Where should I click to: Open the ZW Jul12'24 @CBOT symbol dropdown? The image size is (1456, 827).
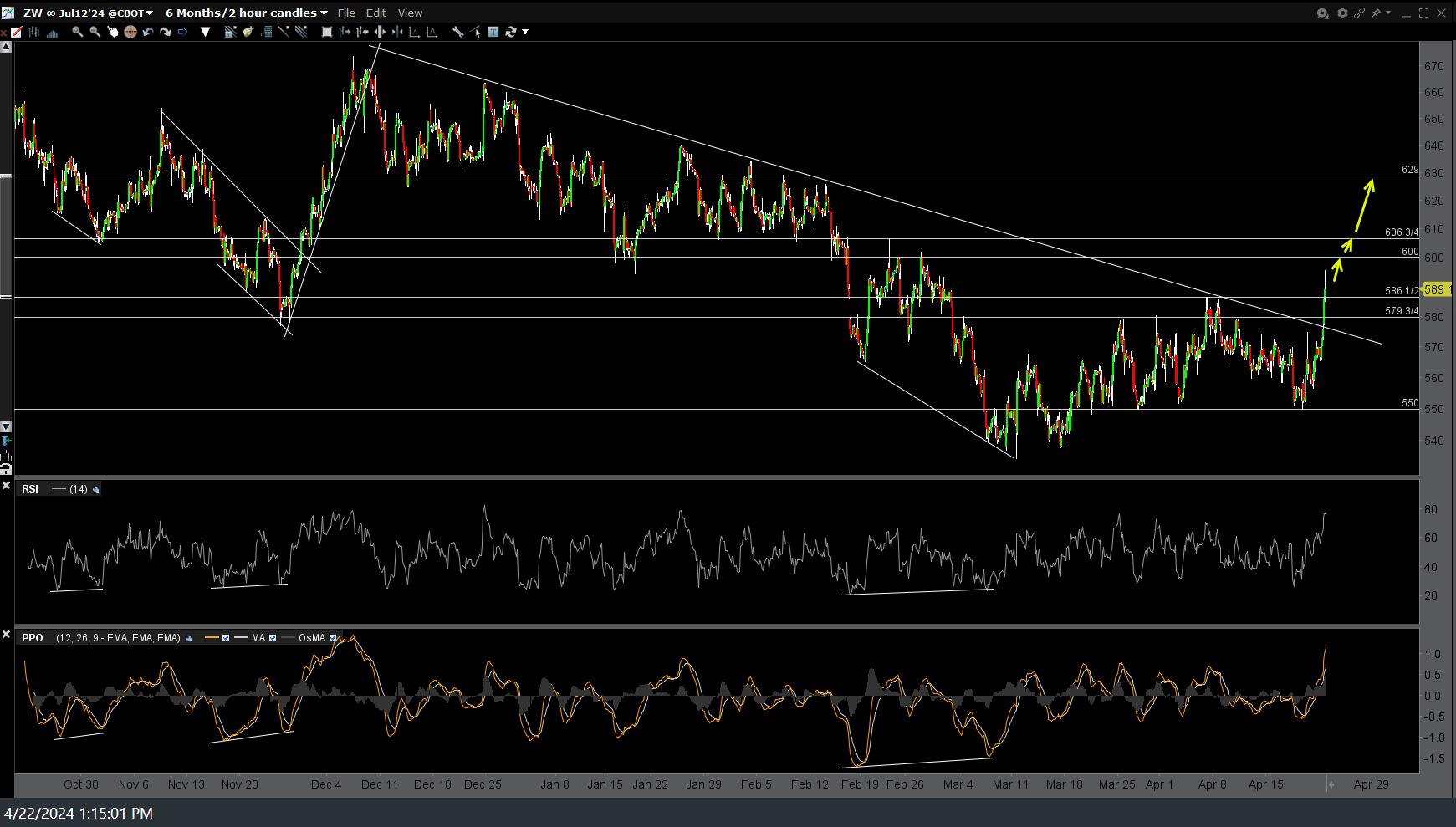coord(149,13)
